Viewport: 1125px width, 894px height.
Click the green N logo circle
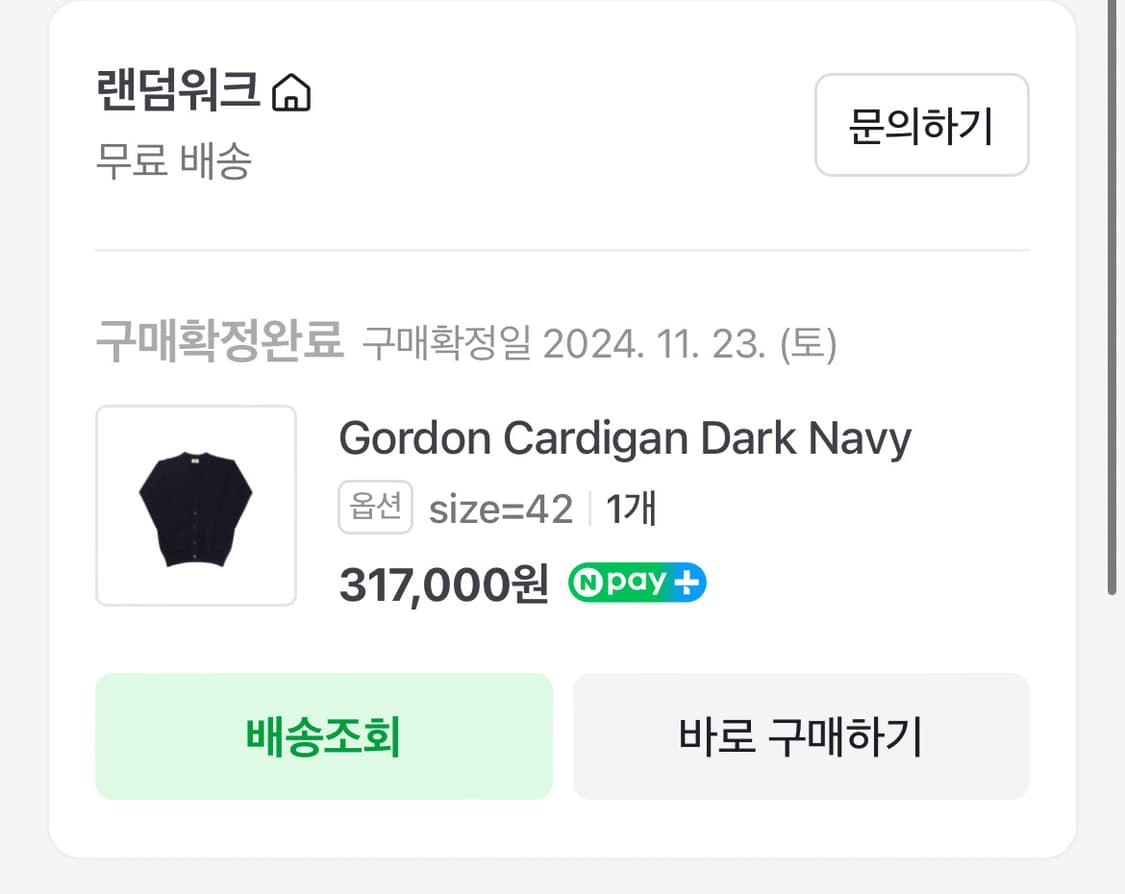[x=584, y=583]
